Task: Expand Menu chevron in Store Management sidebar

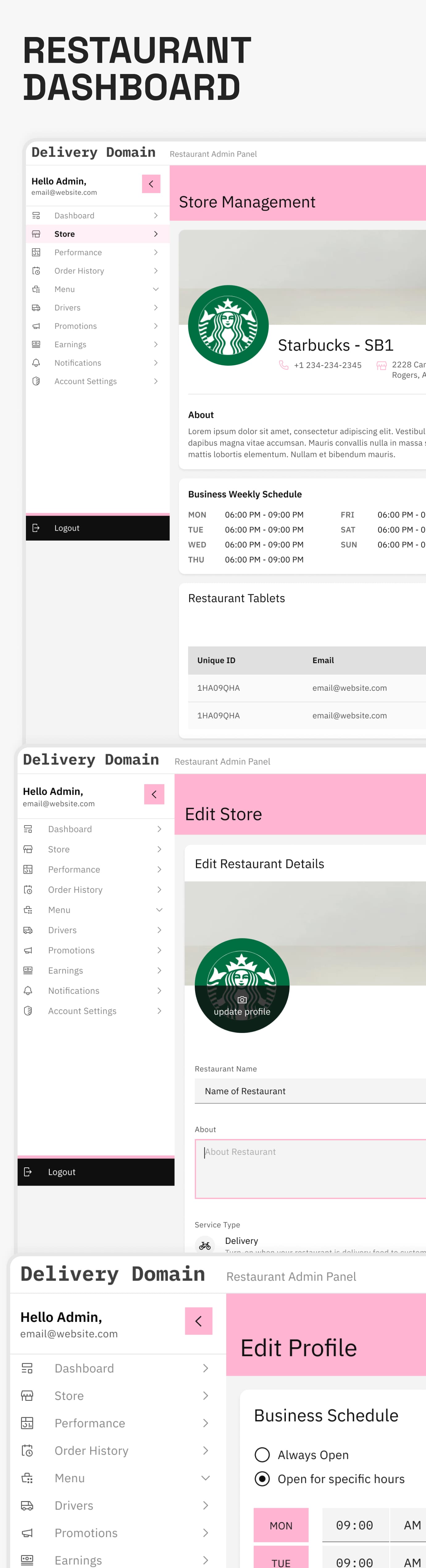Action: pos(156,289)
